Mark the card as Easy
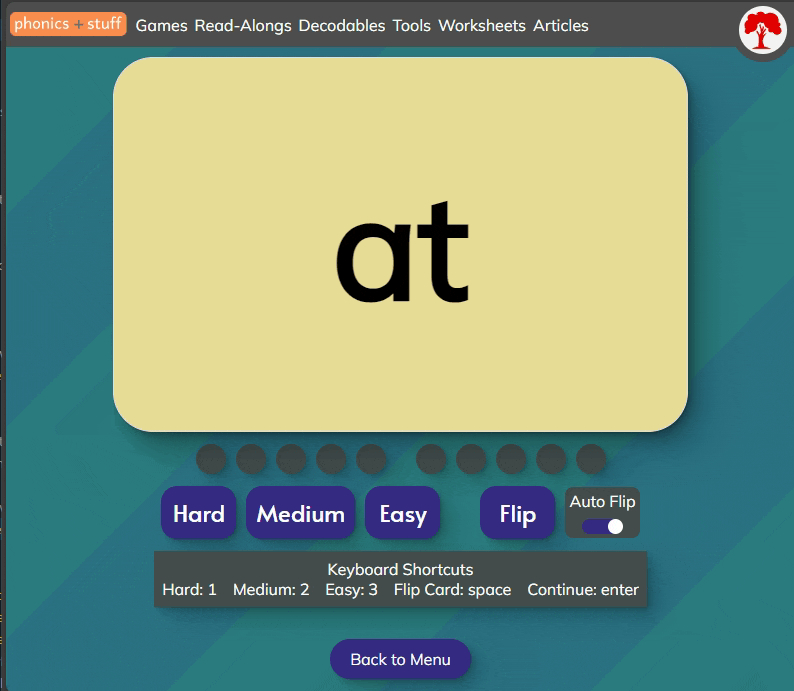Image resolution: width=794 pixels, height=691 pixels. [x=403, y=513]
